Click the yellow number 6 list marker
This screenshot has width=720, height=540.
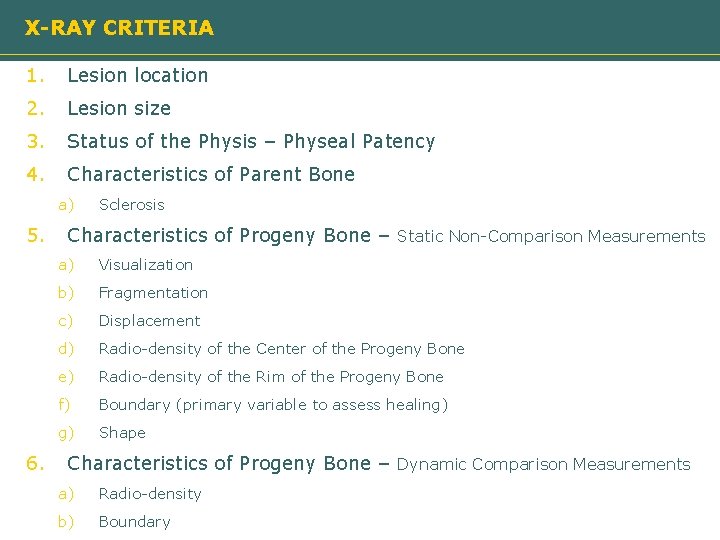tap(35, 463)
